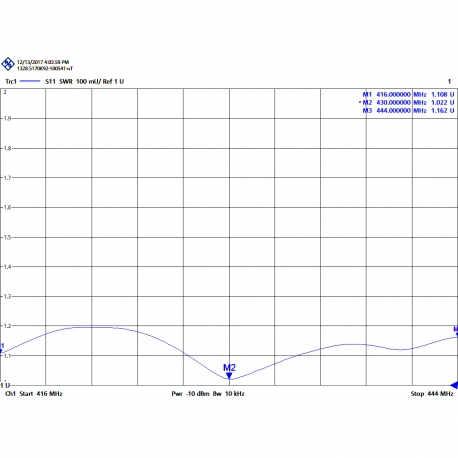Viewport: 458px width, 458px height.
Task: Click the 1.9 axis tick label
Action: click(x=7, y=118)
